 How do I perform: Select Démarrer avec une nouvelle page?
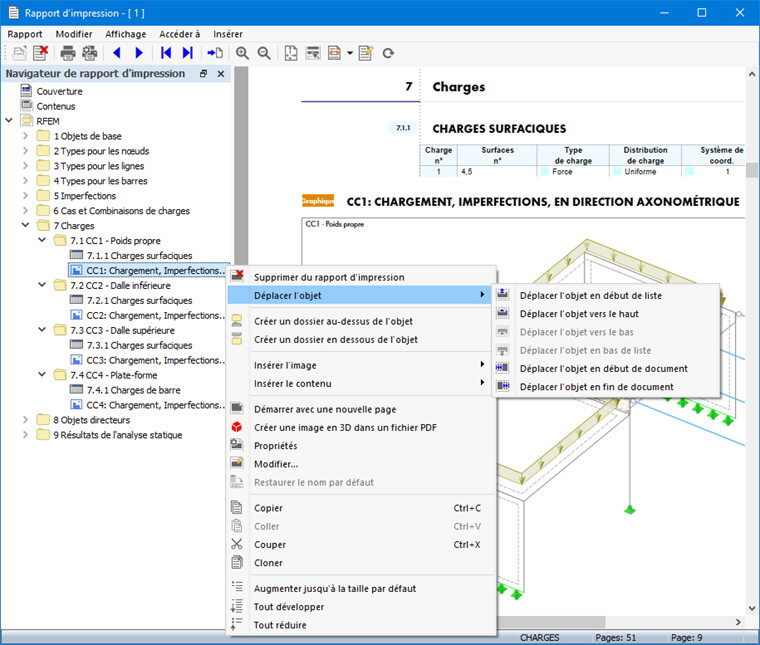[362, 409]
